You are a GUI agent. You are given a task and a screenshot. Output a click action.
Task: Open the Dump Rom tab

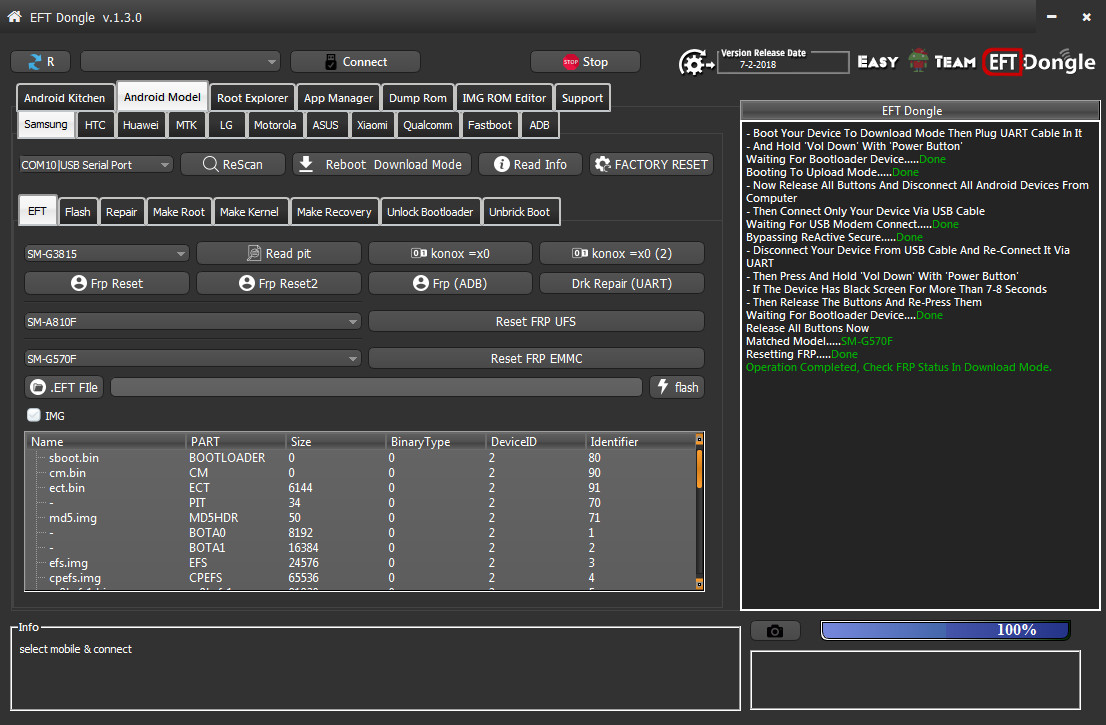point(418,98)
